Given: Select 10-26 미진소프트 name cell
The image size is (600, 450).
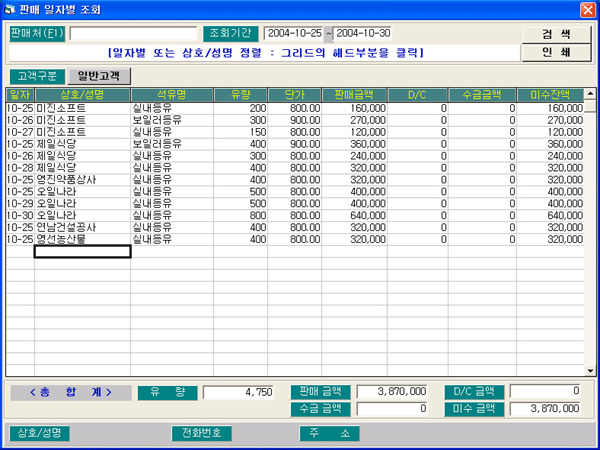Looking at the screenshot, I should click(x=82, y=120).
